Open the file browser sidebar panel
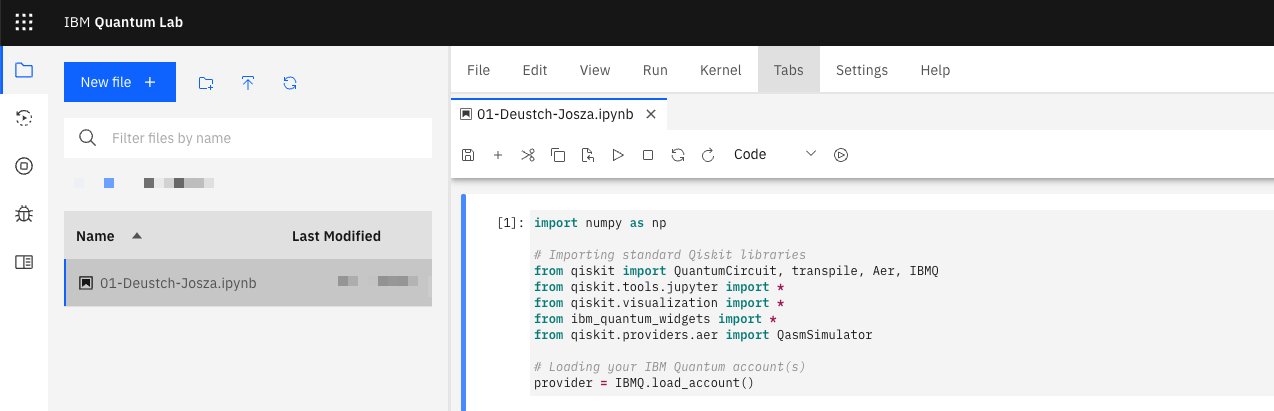This screenshot has width=1274, height=411. 24,70
